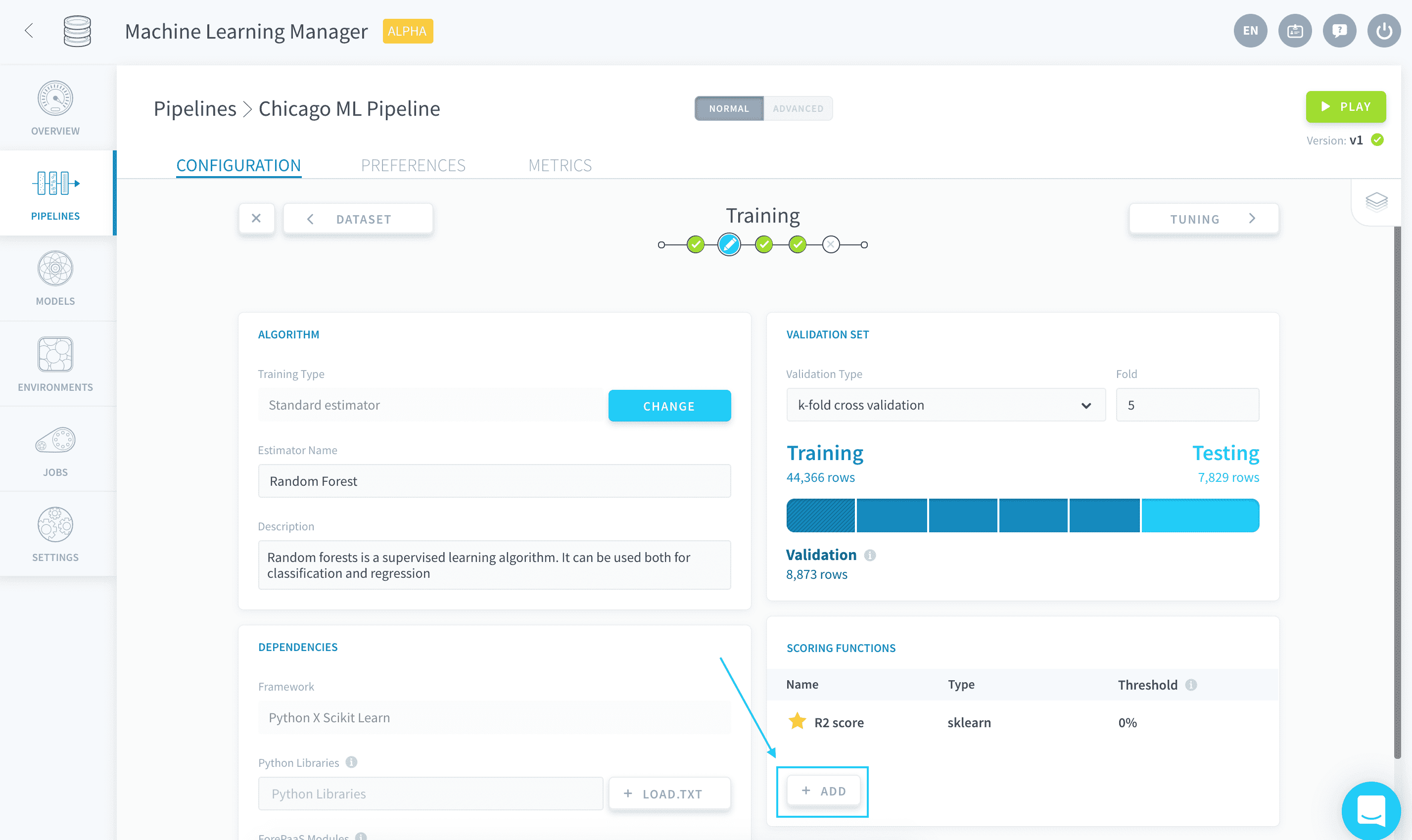
Task: Click the Threshold info icon
Action: tap(1191, 685)
